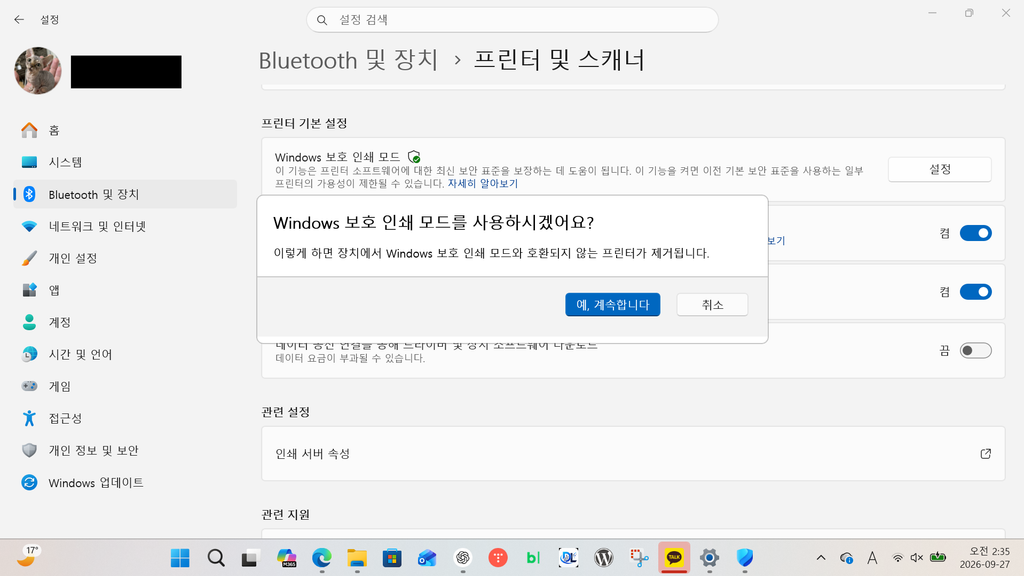Click the Windows 업데이트 sync icon
This screenshot has height=576, width=1024.
pyautogui.click(x=29, y=482)
